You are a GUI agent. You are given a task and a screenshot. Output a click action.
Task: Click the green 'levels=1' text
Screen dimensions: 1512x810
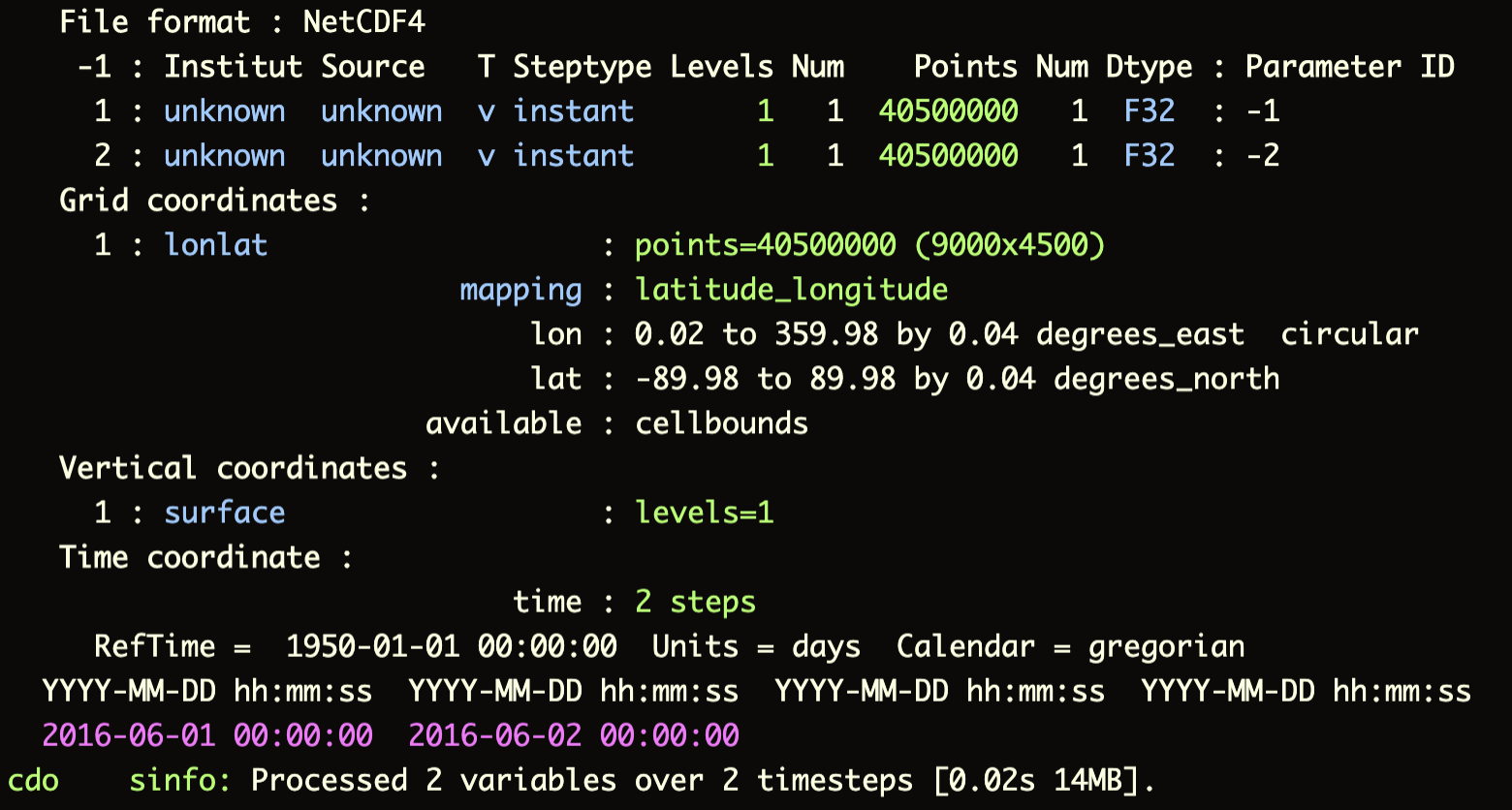tap(704, 513)
